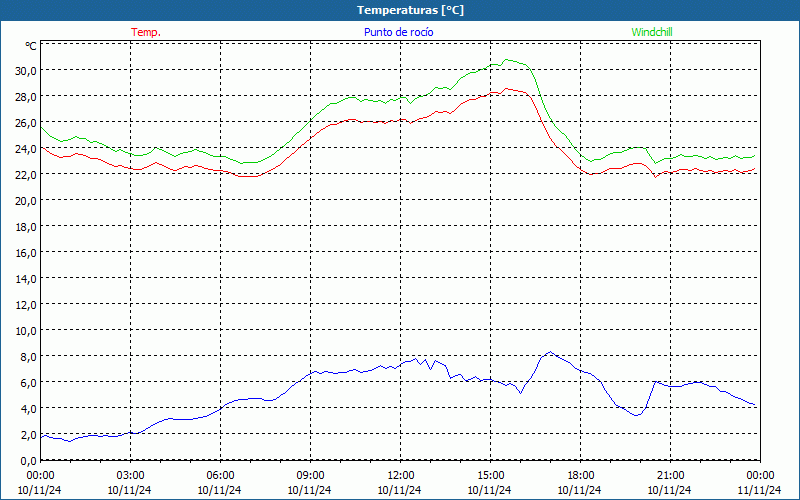
Task: Click the '09:00' time label
Action: pos(310,476)
